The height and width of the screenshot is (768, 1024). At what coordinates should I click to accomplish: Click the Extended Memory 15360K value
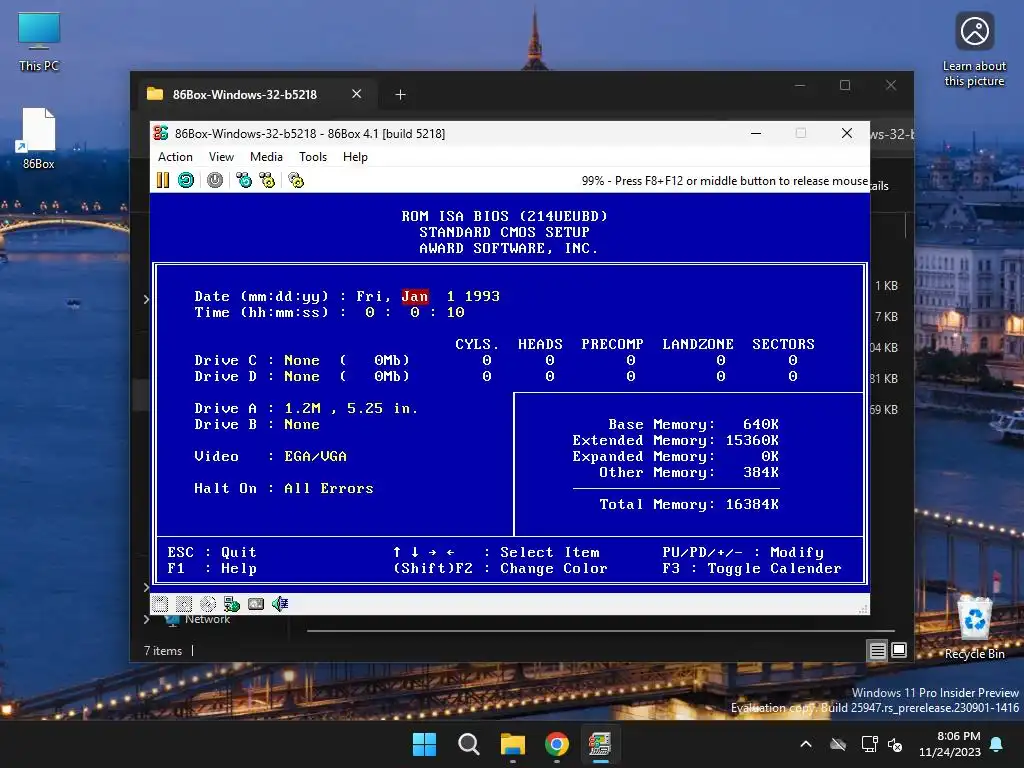[752, 440]
